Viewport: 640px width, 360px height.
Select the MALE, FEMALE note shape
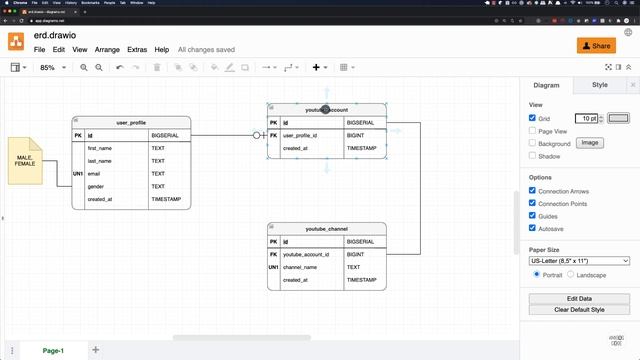[x=25, y=160]
